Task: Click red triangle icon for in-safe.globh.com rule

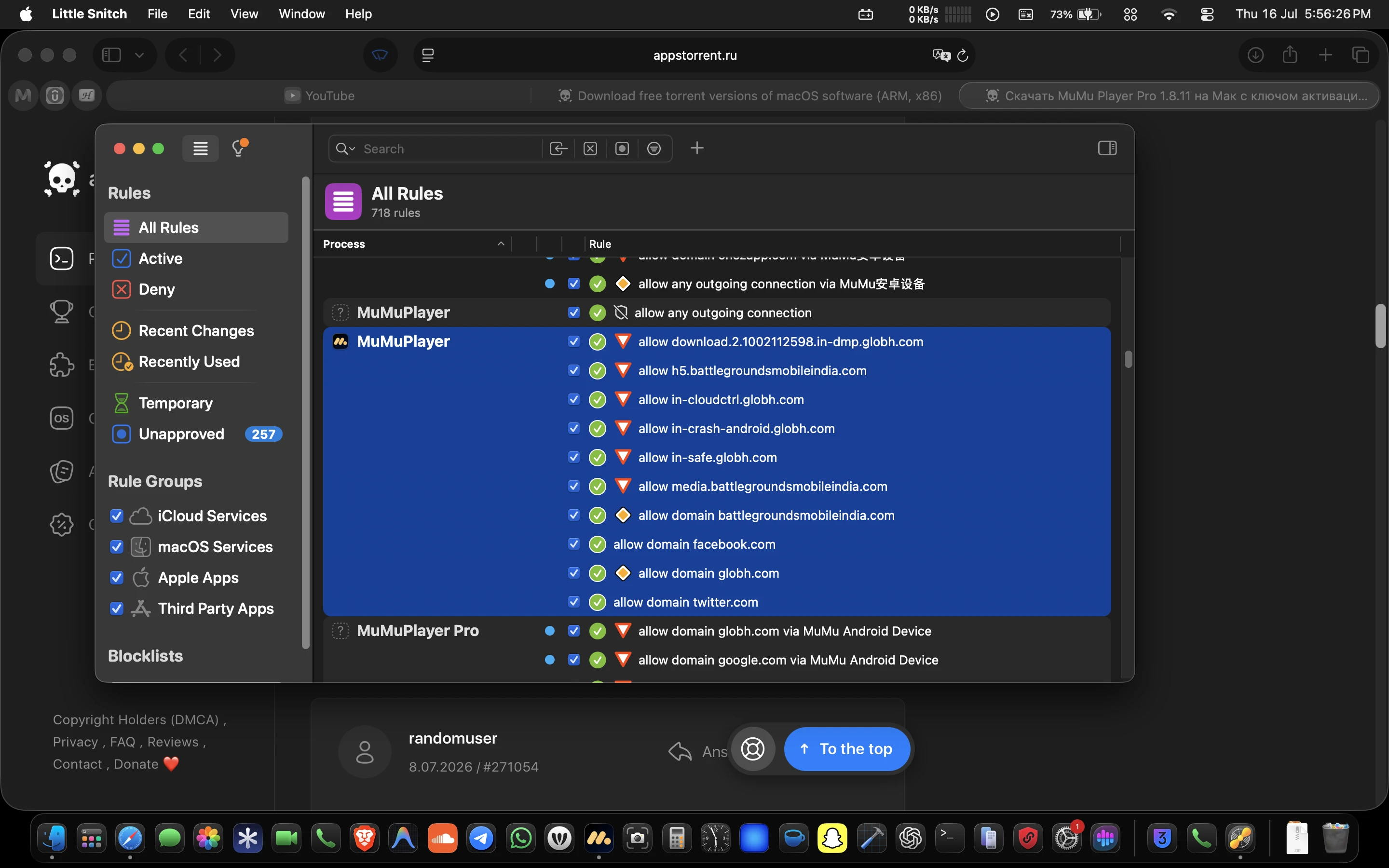Action: (x=623, y=457)
